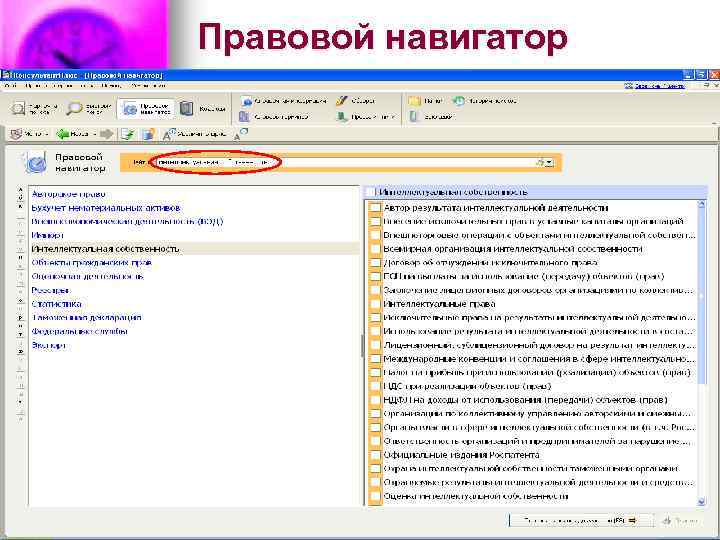Open the Экспорт group
Viewport: 720px width, 540px height.
(x=49, y=345)
